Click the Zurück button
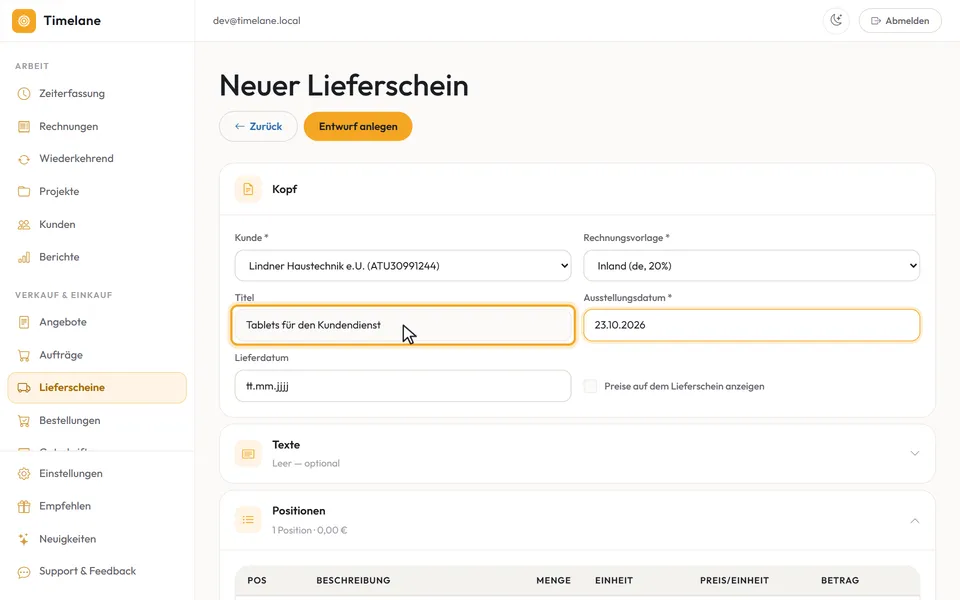 pos(258,127)
